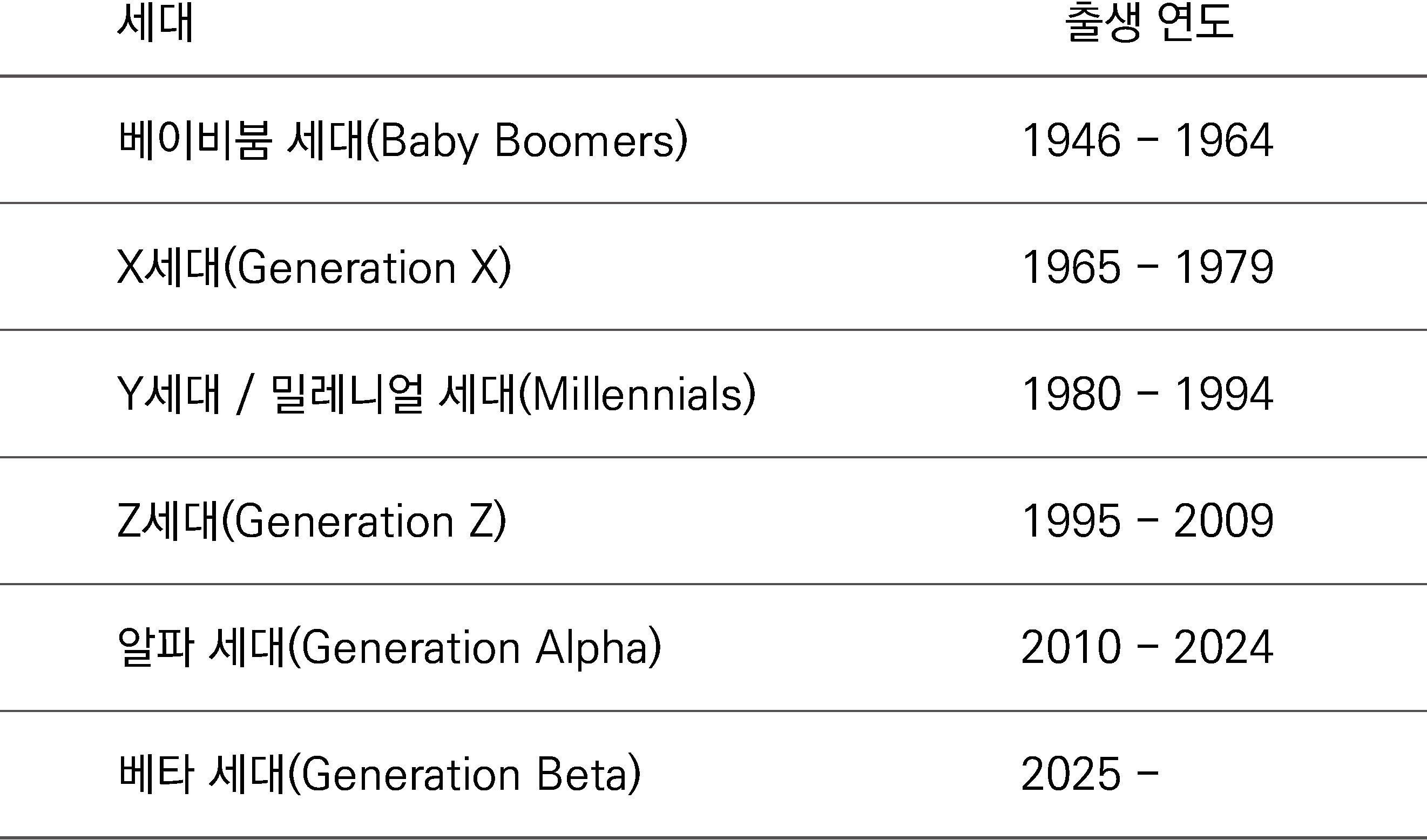The image size is (1427, 840).
Task: Click the 2010 – 2024 year range
Action: 1147,647
